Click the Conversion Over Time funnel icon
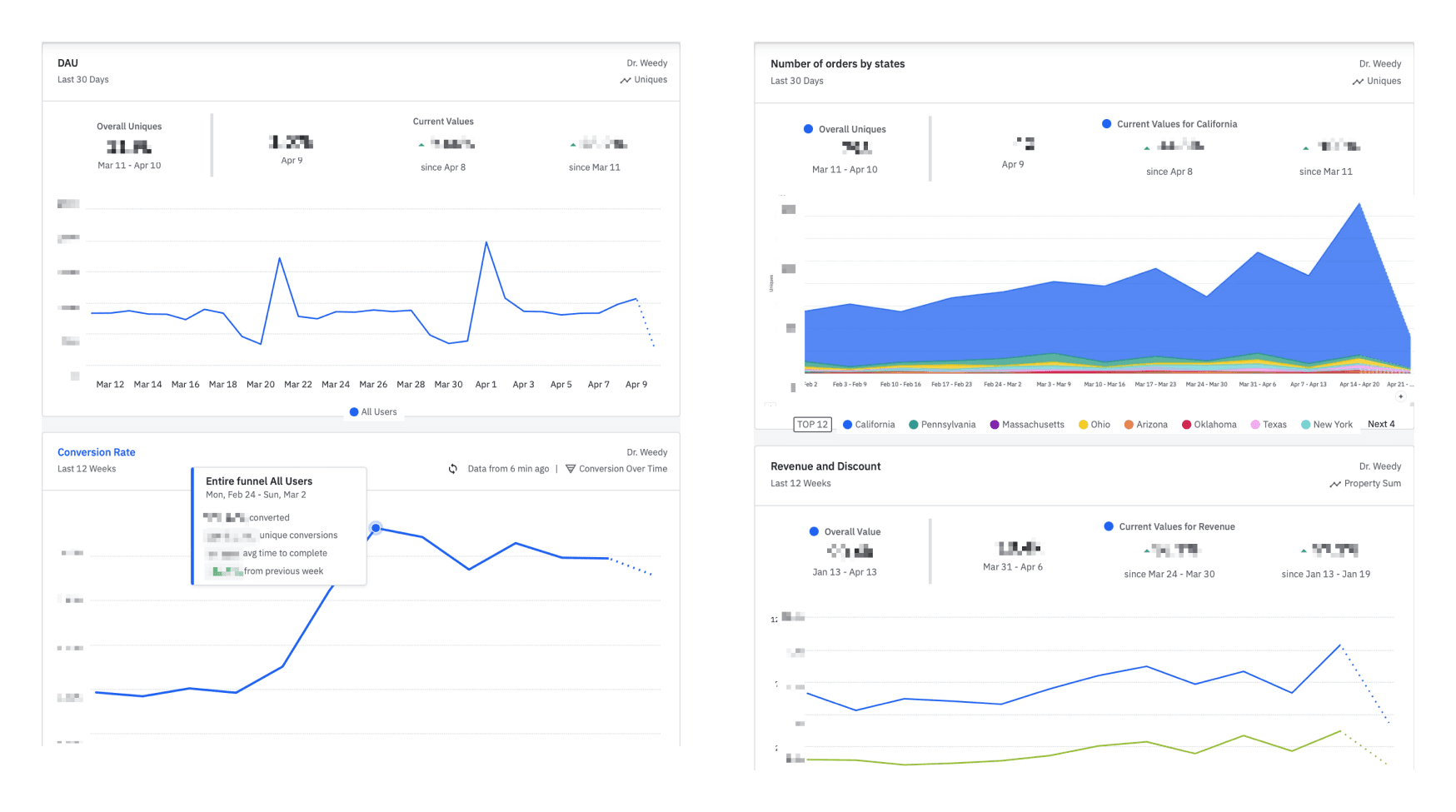 tap(571, 469)
